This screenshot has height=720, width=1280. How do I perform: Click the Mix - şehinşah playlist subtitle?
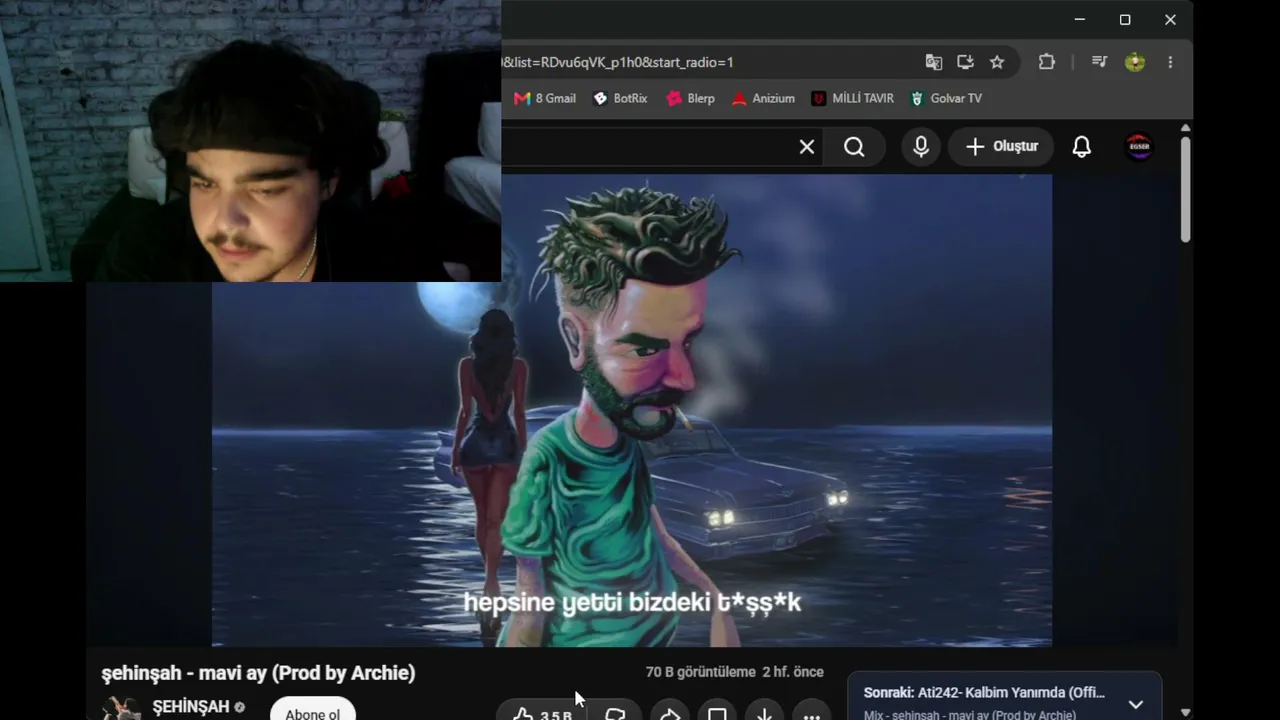point(970,715)
